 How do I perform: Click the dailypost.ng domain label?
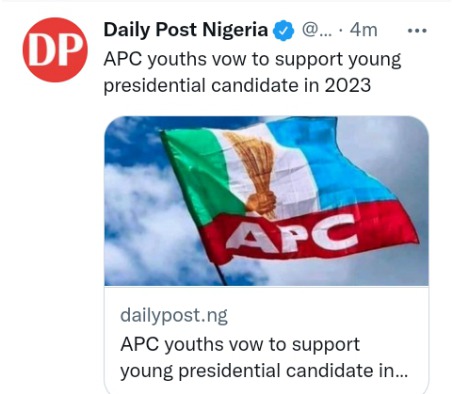[x=174, y=315]
